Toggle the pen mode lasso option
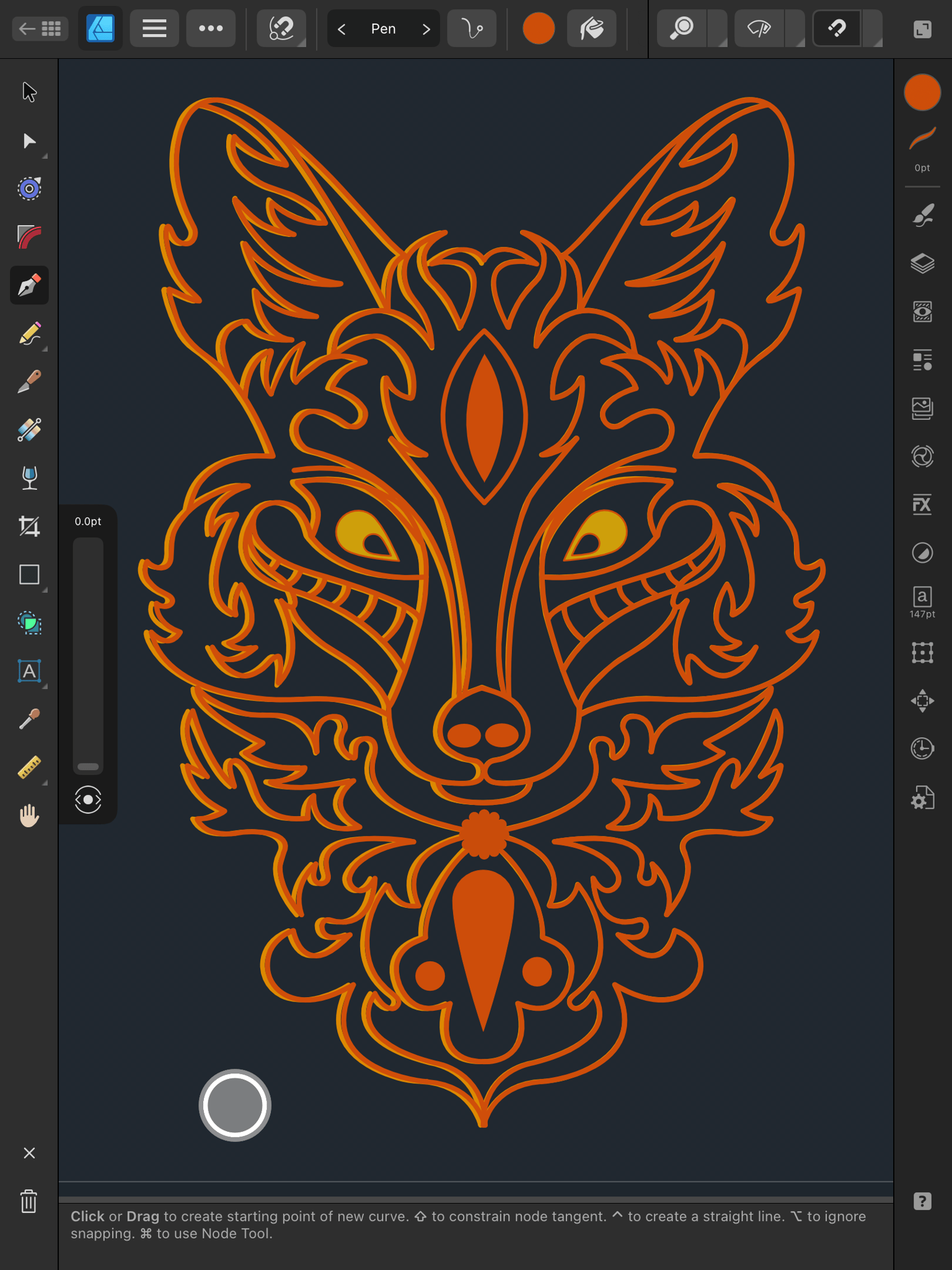 coord(281,29)
